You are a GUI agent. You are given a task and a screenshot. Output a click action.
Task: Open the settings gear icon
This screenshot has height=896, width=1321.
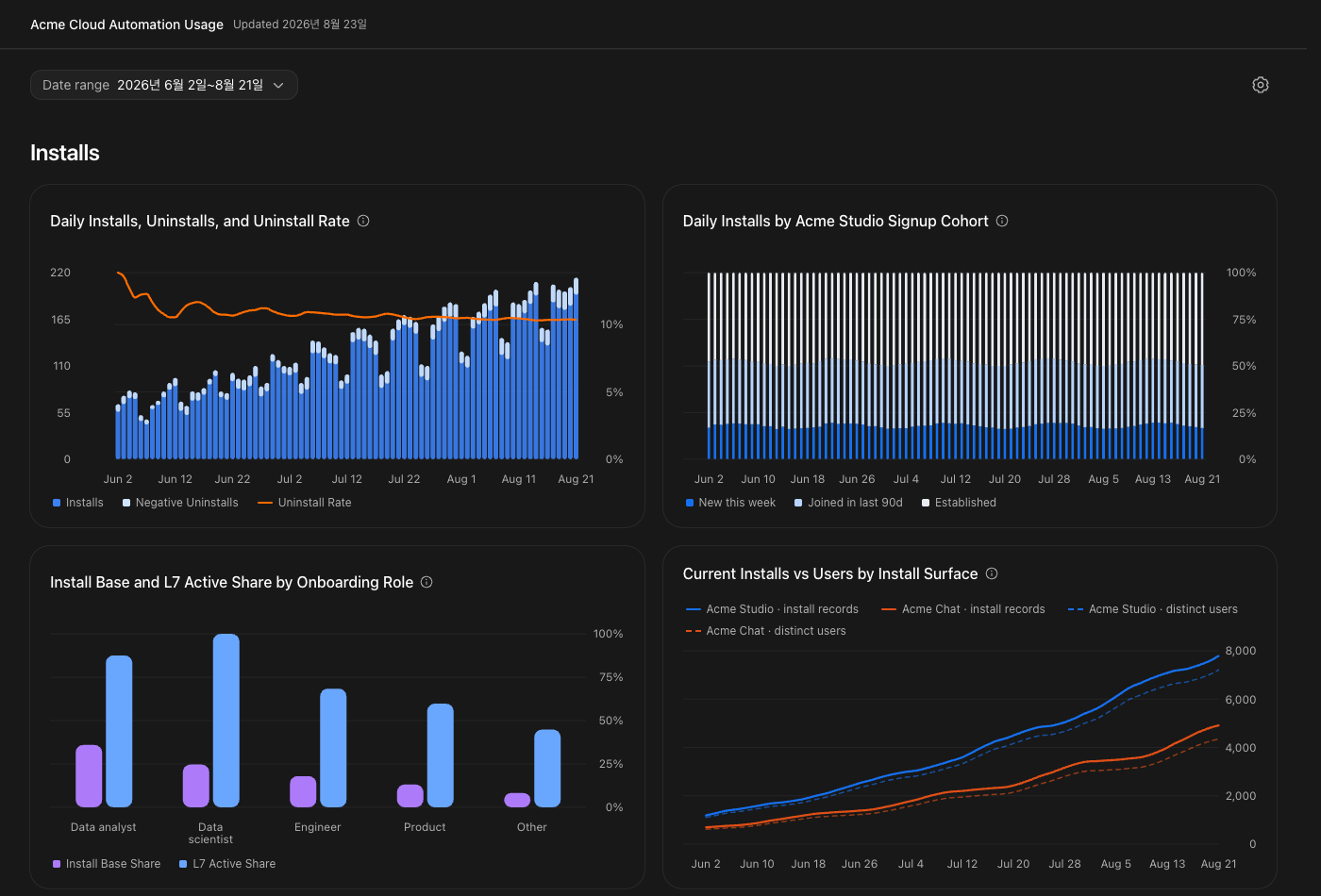pyautogui.click(x=1261, y=85)
